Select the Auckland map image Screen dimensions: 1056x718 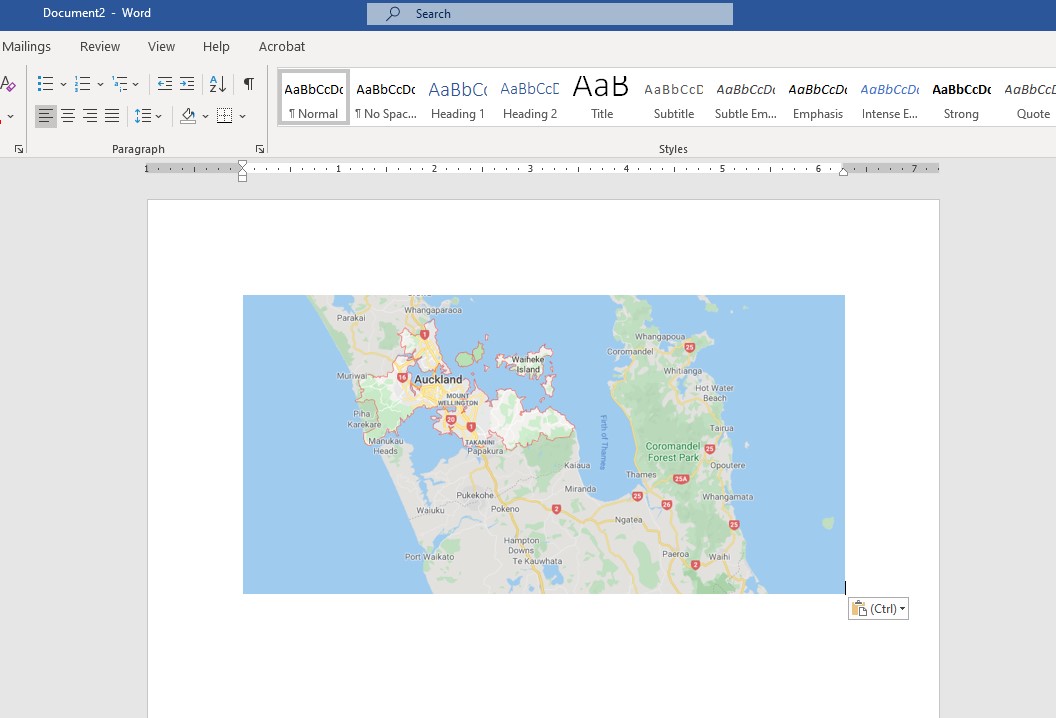point(543,445)
